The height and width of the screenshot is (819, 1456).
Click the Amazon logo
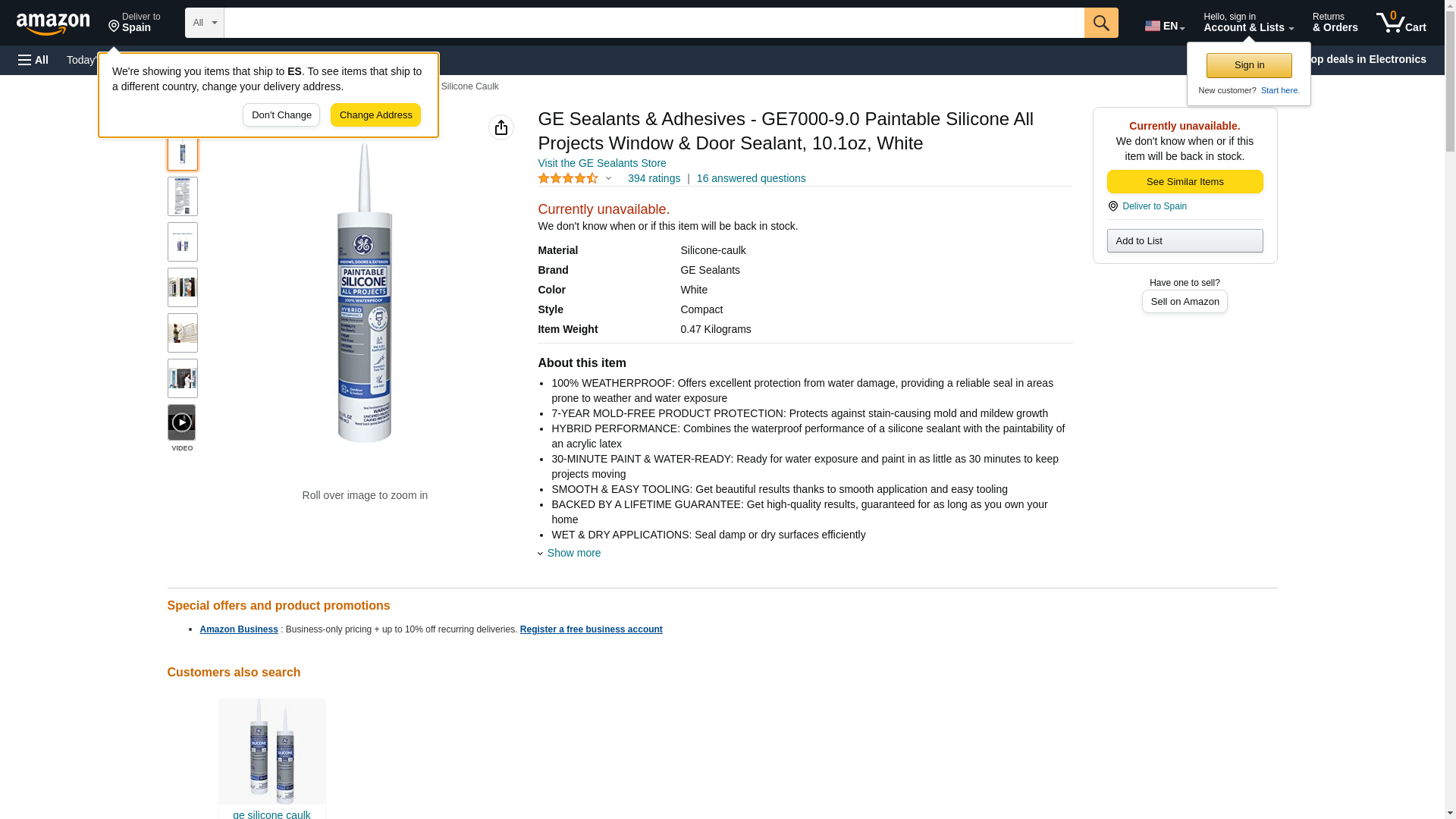[53, 24]
